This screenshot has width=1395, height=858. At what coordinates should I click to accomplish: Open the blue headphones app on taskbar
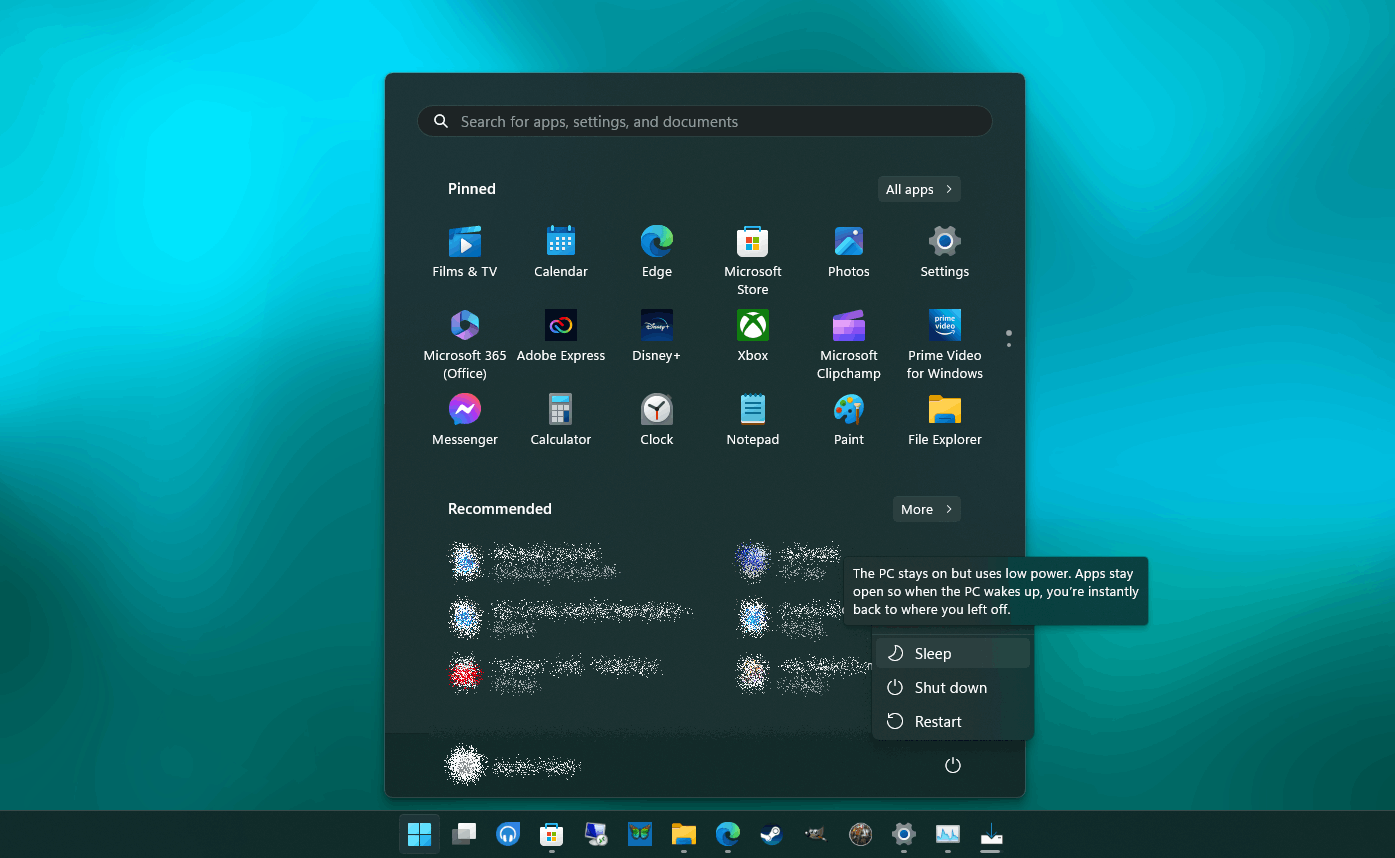click(x=508, y=833)
